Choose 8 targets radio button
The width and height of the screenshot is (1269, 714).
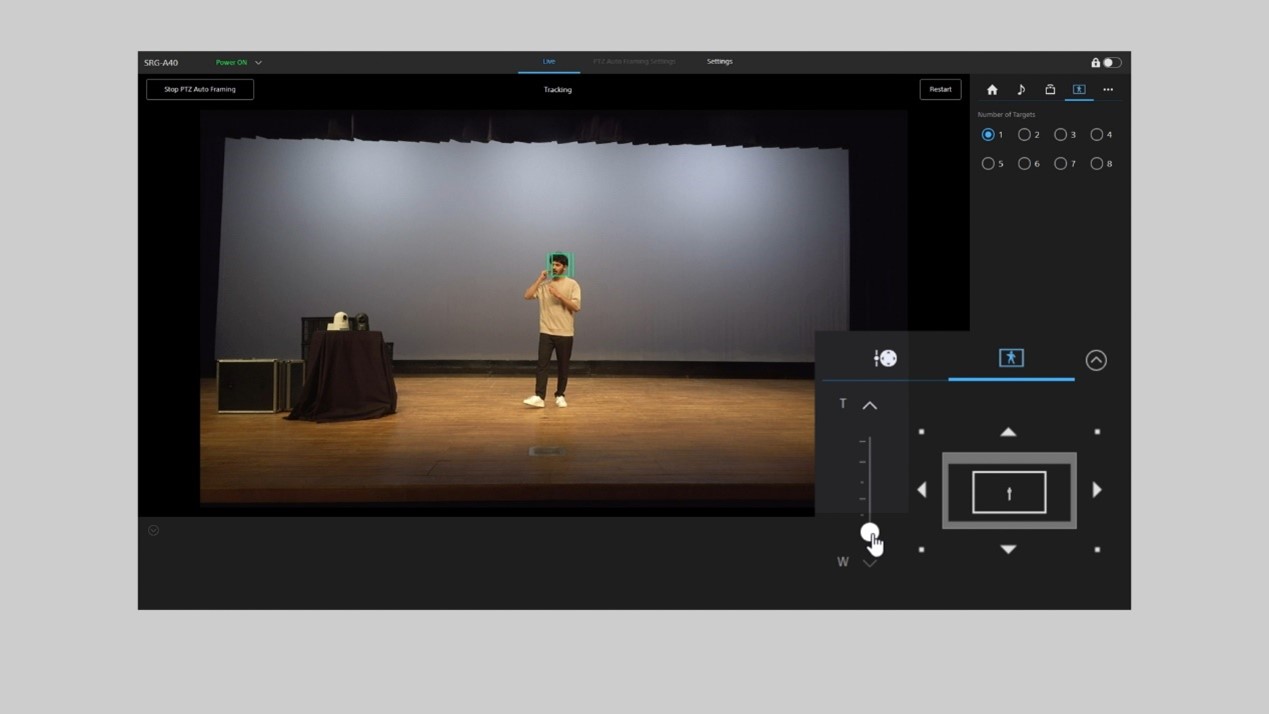coord(1097,164)
